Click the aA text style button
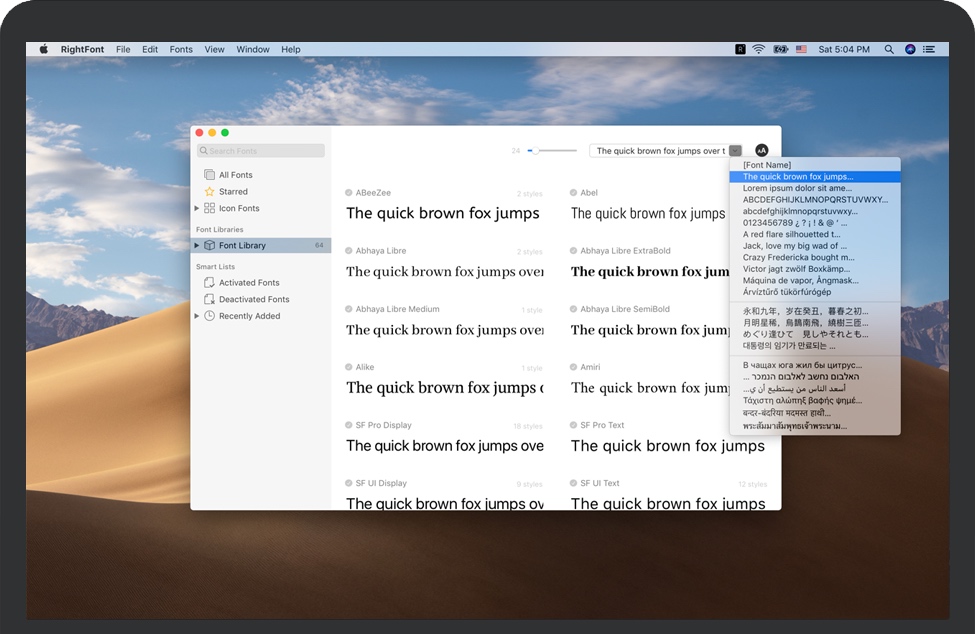The width and height of the screenshot is (975, 634). click(x=762, y=150)
